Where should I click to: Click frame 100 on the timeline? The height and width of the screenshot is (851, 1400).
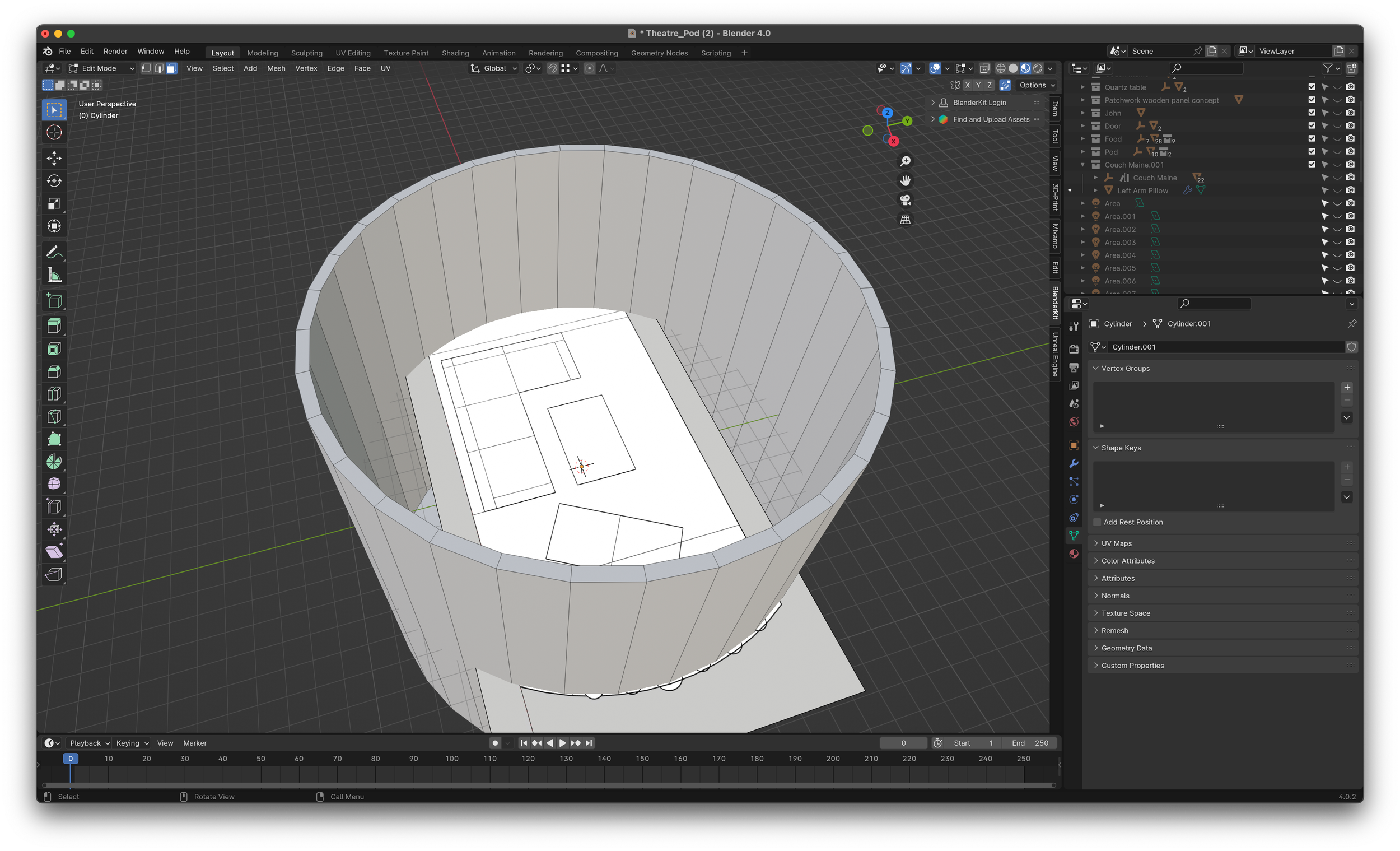tap(452, 759)
